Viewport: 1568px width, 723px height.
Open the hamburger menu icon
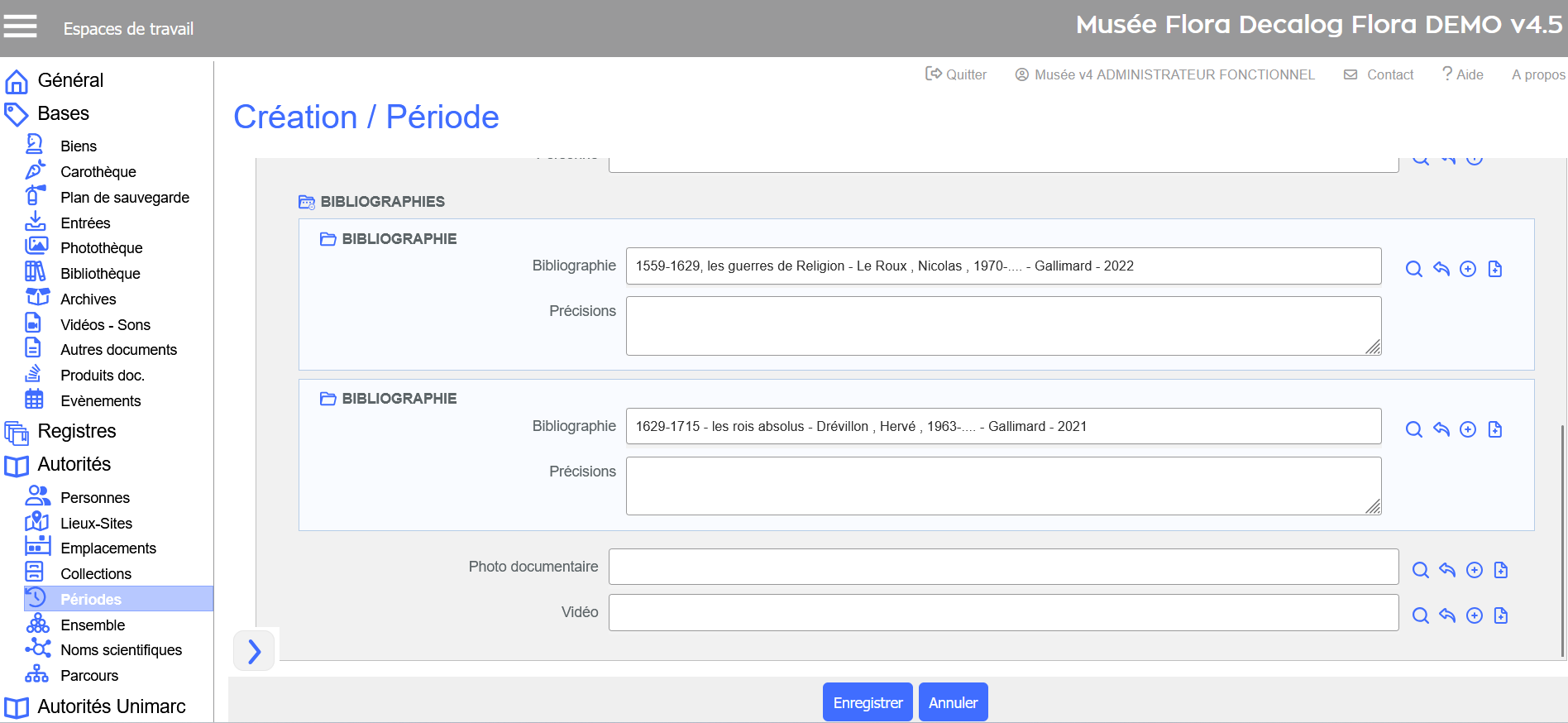pyautogui.click(x=21, y=26)
